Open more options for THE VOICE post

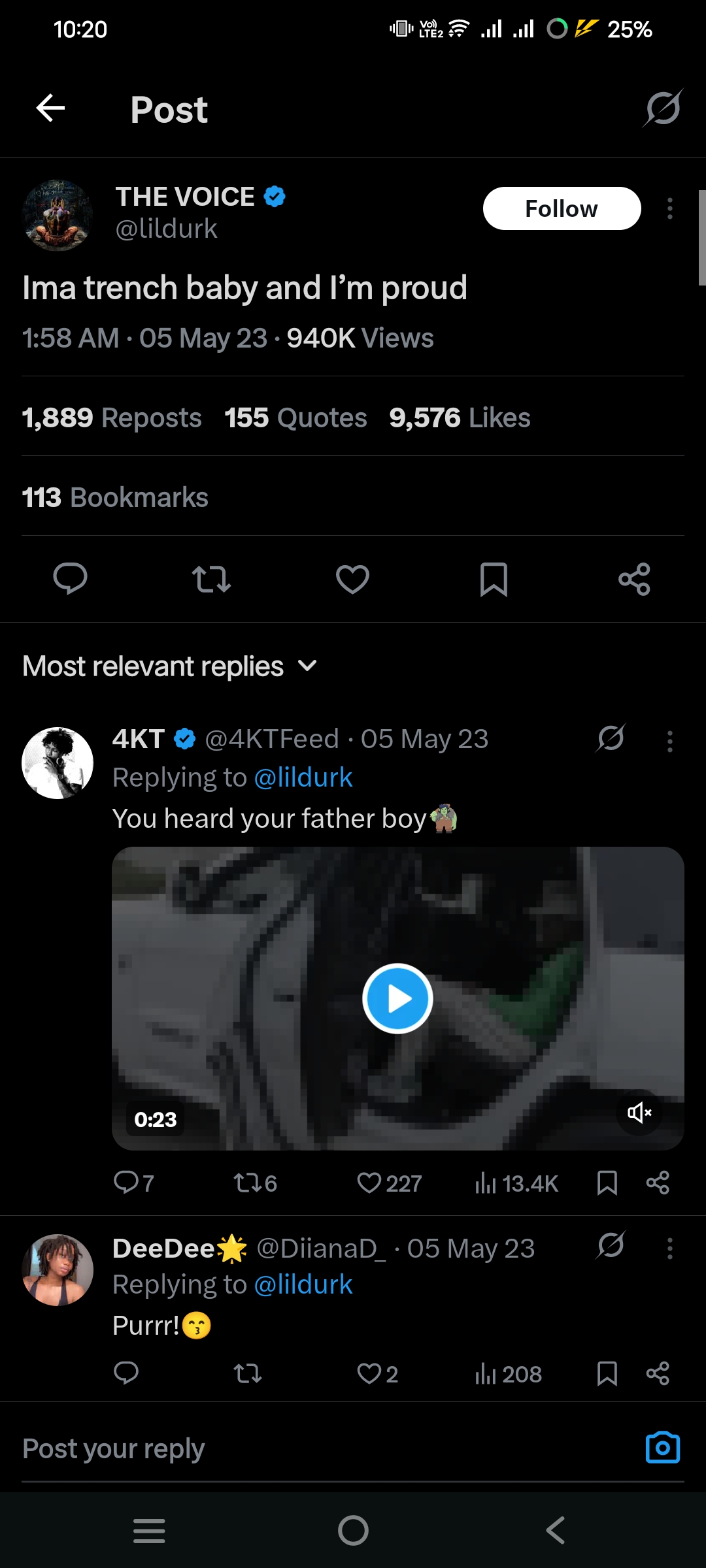tap(670, 209)
